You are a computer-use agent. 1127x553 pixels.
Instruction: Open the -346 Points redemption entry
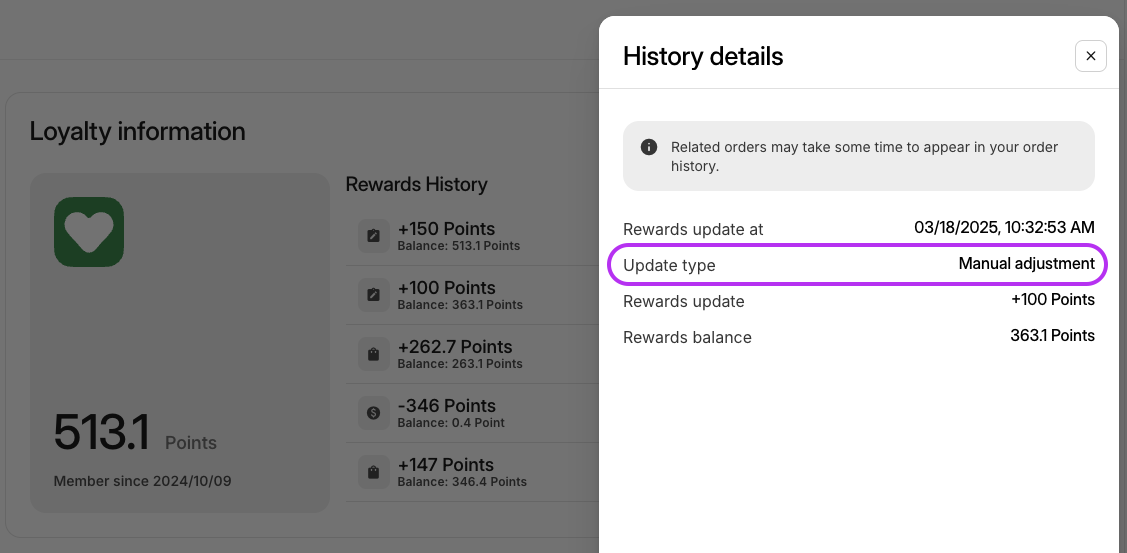pos(473,413)
